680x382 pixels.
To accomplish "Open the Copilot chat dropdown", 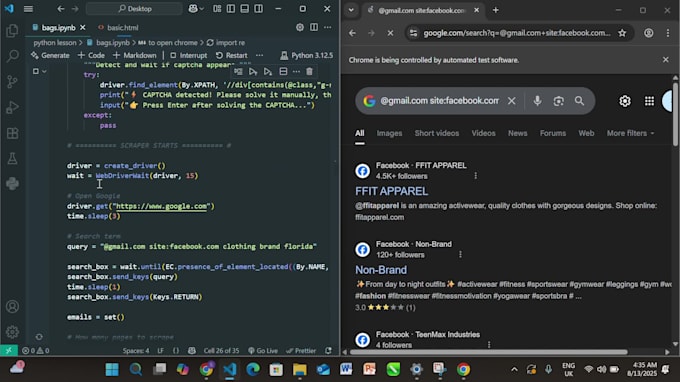I will pyautogui.click(x=196, y=9).
